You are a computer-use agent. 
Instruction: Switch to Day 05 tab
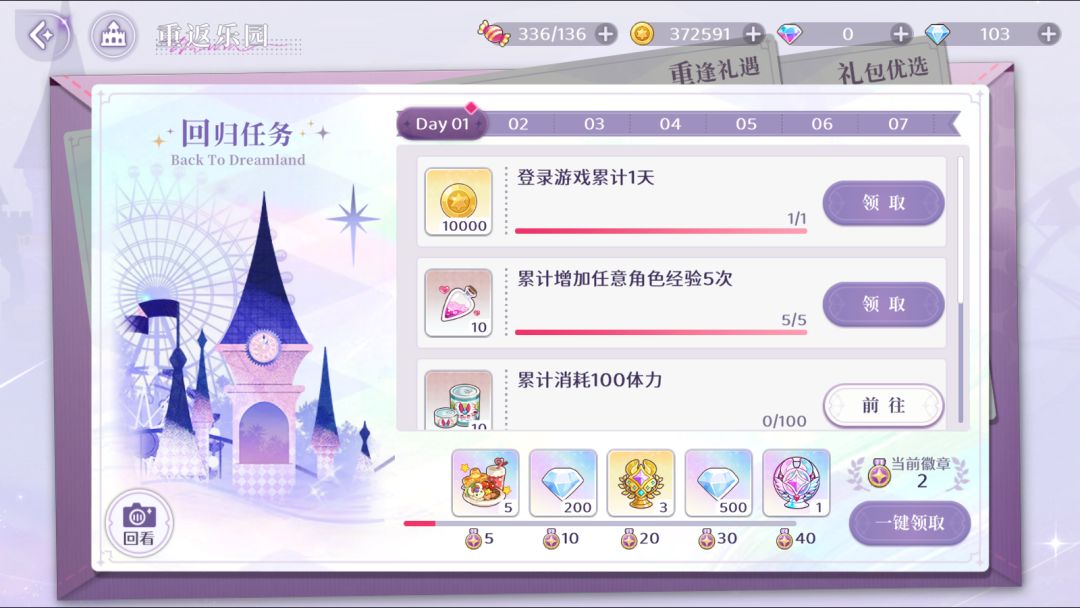[746, 124]
